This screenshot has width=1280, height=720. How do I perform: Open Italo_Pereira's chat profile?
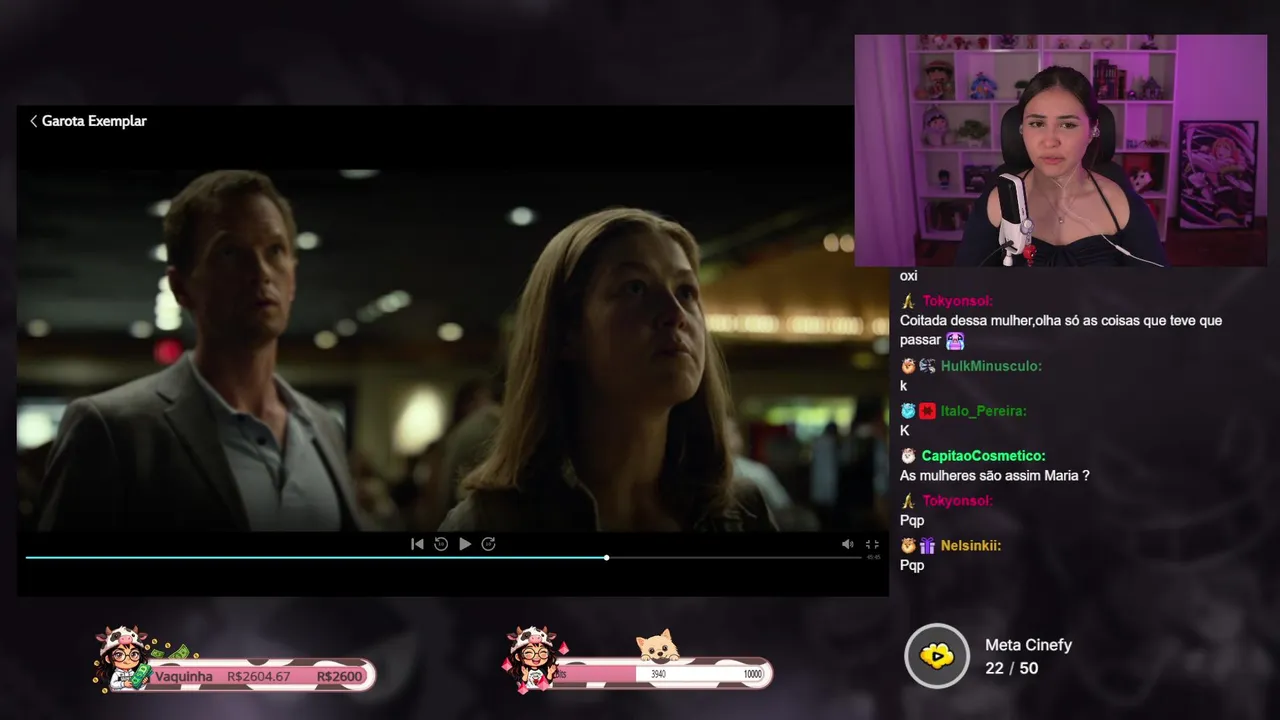(983, 411)
